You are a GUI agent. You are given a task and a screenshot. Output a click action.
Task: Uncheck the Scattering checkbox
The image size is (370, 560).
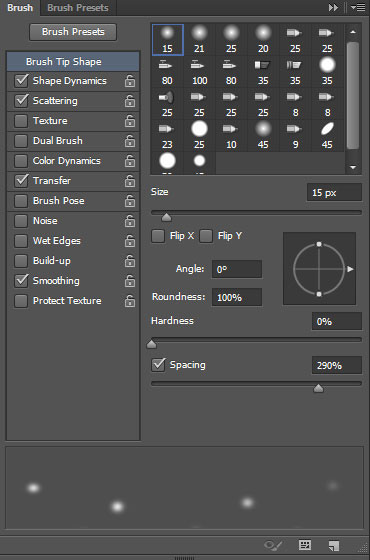pos(21,101)
